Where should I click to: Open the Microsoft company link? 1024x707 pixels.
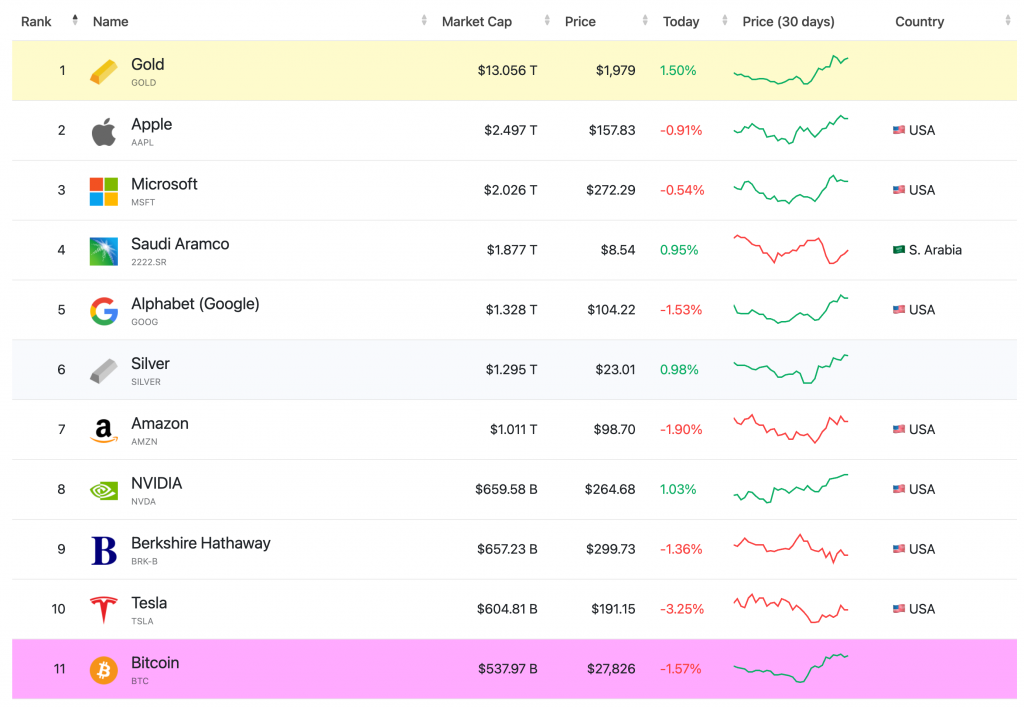(164, 184)
